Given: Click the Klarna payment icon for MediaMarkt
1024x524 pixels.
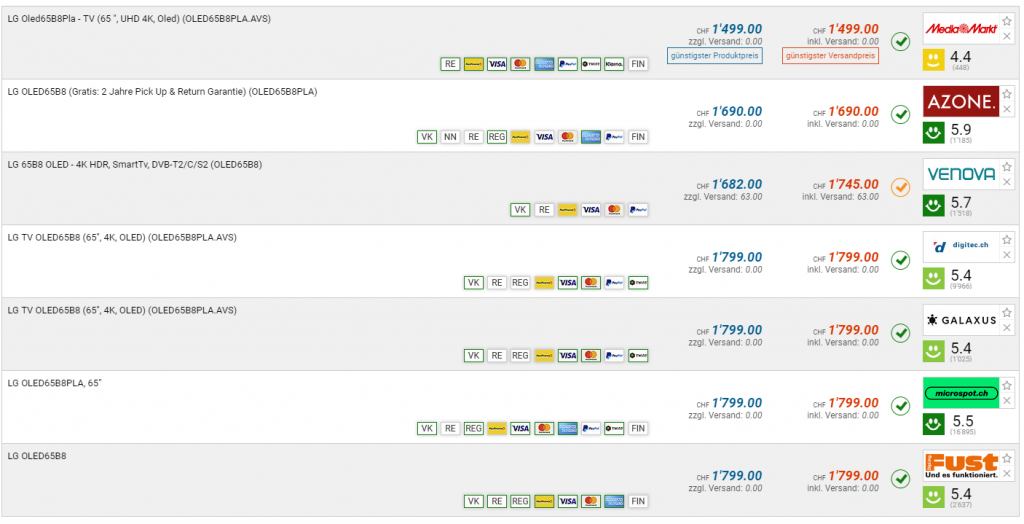Looking at the screenshot, I should pos(614,64).
